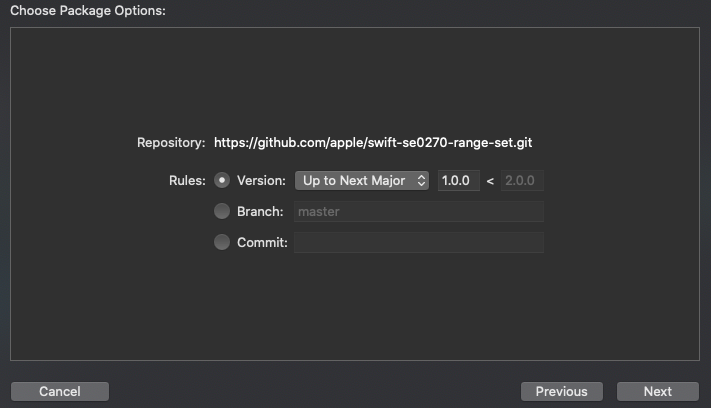The height and width of the screenshot is (408, 711).
Task: Select the Version rule radio button
Action: click(x=222, y=180)
